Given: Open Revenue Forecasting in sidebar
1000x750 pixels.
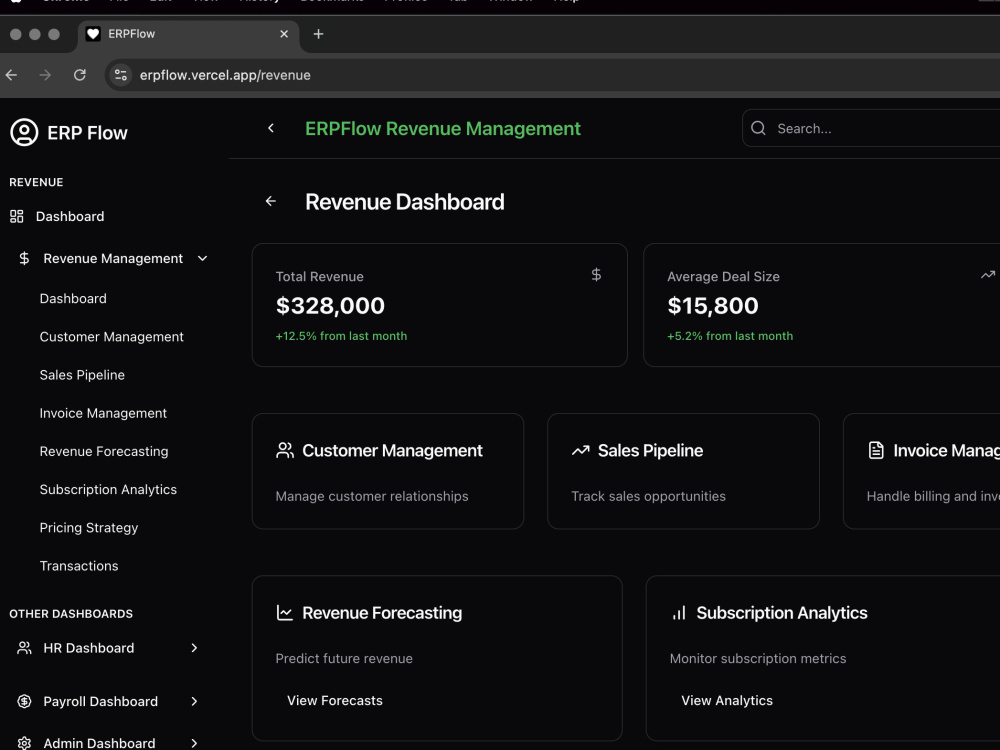Looking at the screenshot, I should (104, 452).
